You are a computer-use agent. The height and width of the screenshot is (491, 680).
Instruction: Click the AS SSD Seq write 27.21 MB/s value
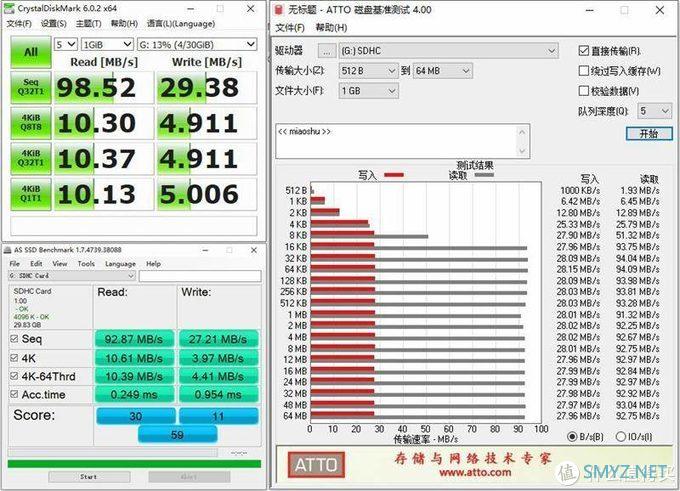point(218,339)
